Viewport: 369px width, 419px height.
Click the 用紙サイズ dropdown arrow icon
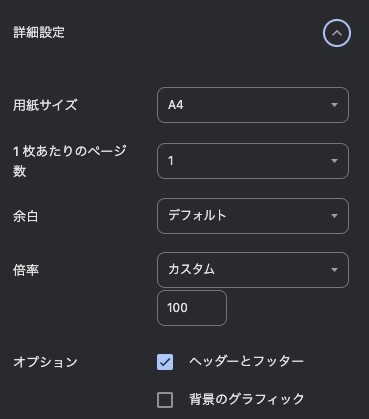pos(334,105)
